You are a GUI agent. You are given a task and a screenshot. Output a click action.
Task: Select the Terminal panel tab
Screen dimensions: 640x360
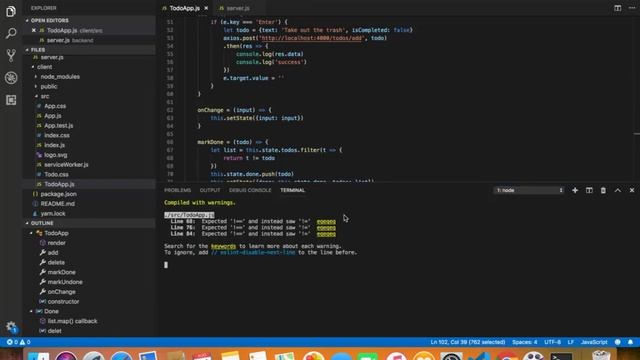pyautogui.click(x=293, y=190)
